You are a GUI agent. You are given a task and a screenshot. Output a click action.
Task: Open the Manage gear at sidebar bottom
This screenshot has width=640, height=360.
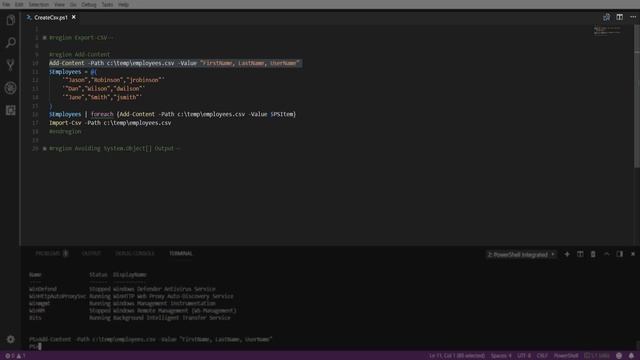tap(11, 339)
